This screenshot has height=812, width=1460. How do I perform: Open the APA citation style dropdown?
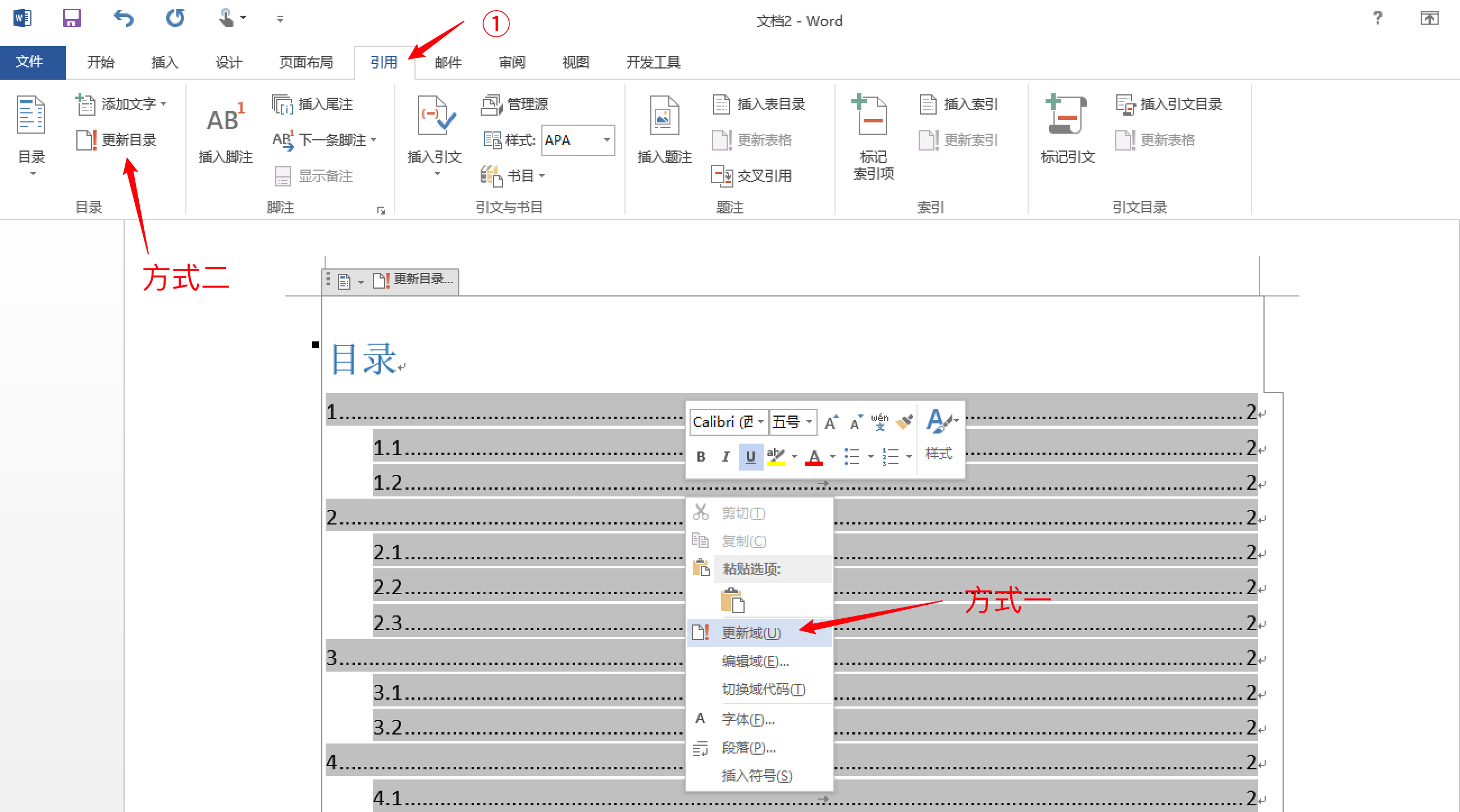tap(606, 140)
